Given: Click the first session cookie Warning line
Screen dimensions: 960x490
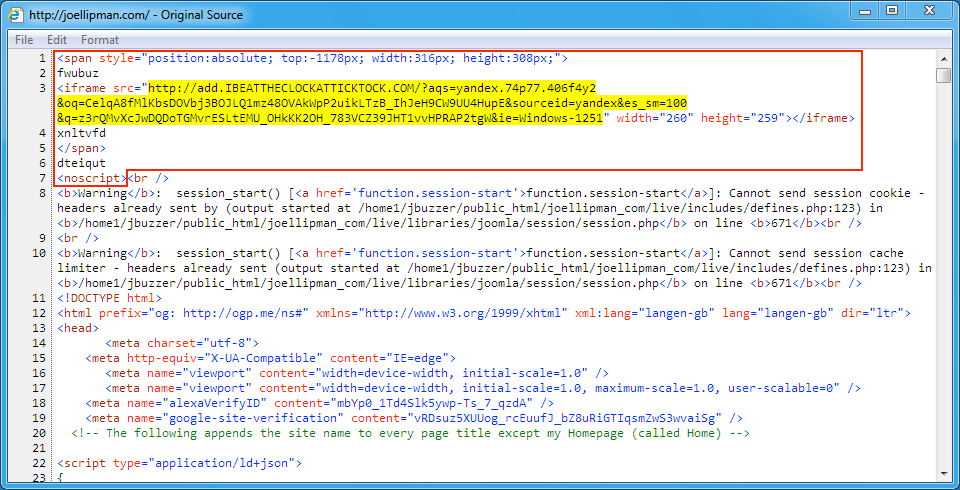Looking at the screenshot, I should pos(491,208).
